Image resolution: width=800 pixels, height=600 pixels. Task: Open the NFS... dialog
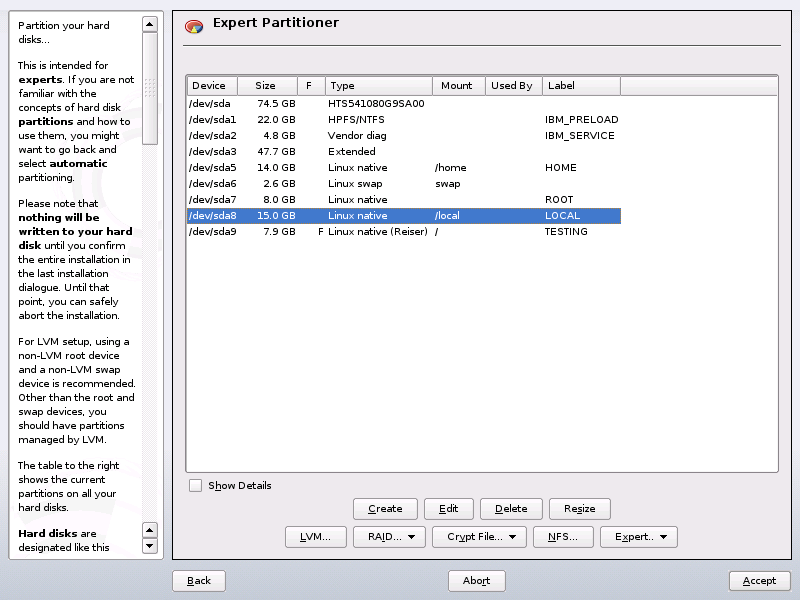(x=563, y=537)
